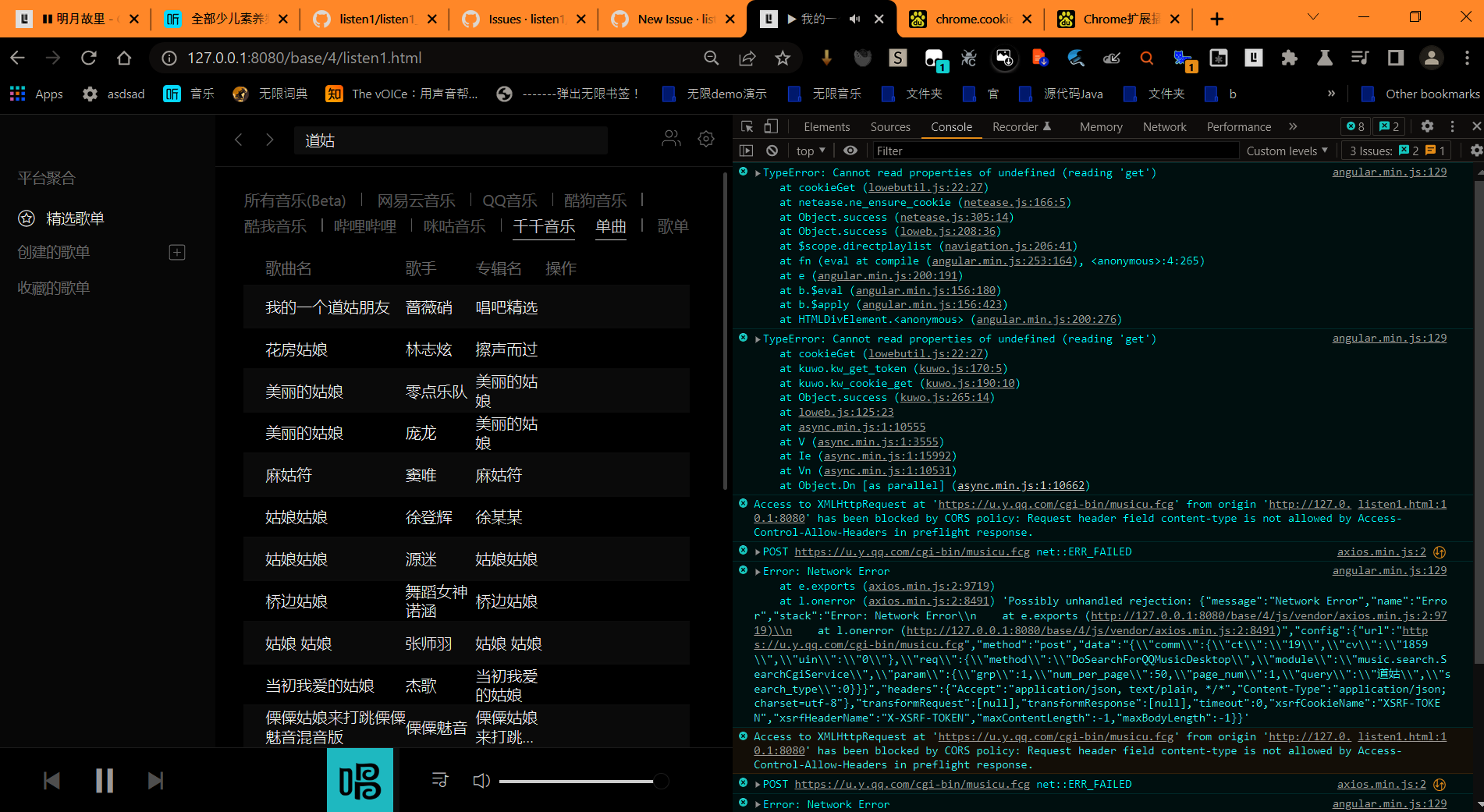Go back with the app's left chevron
The image size is (1484, 812).
coord(239,140)
